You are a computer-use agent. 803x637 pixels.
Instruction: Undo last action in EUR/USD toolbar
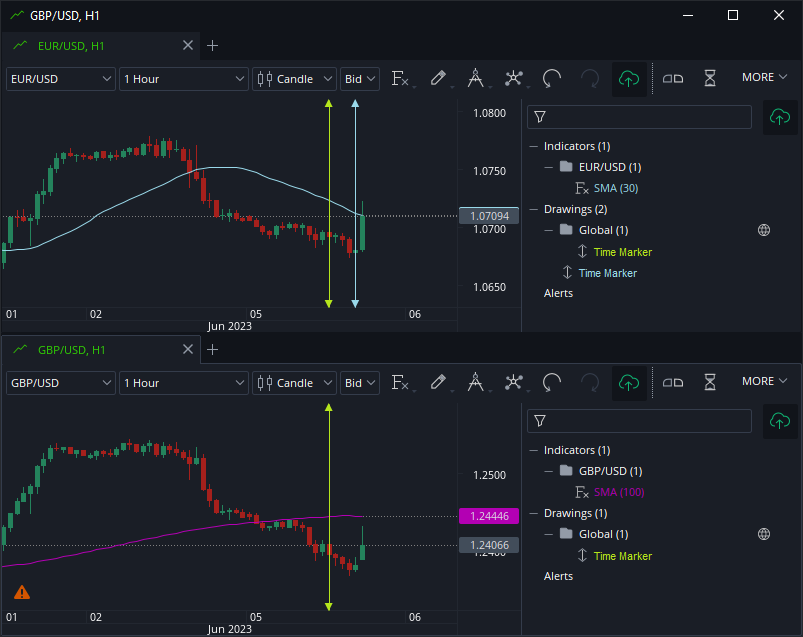coord(552,79)
